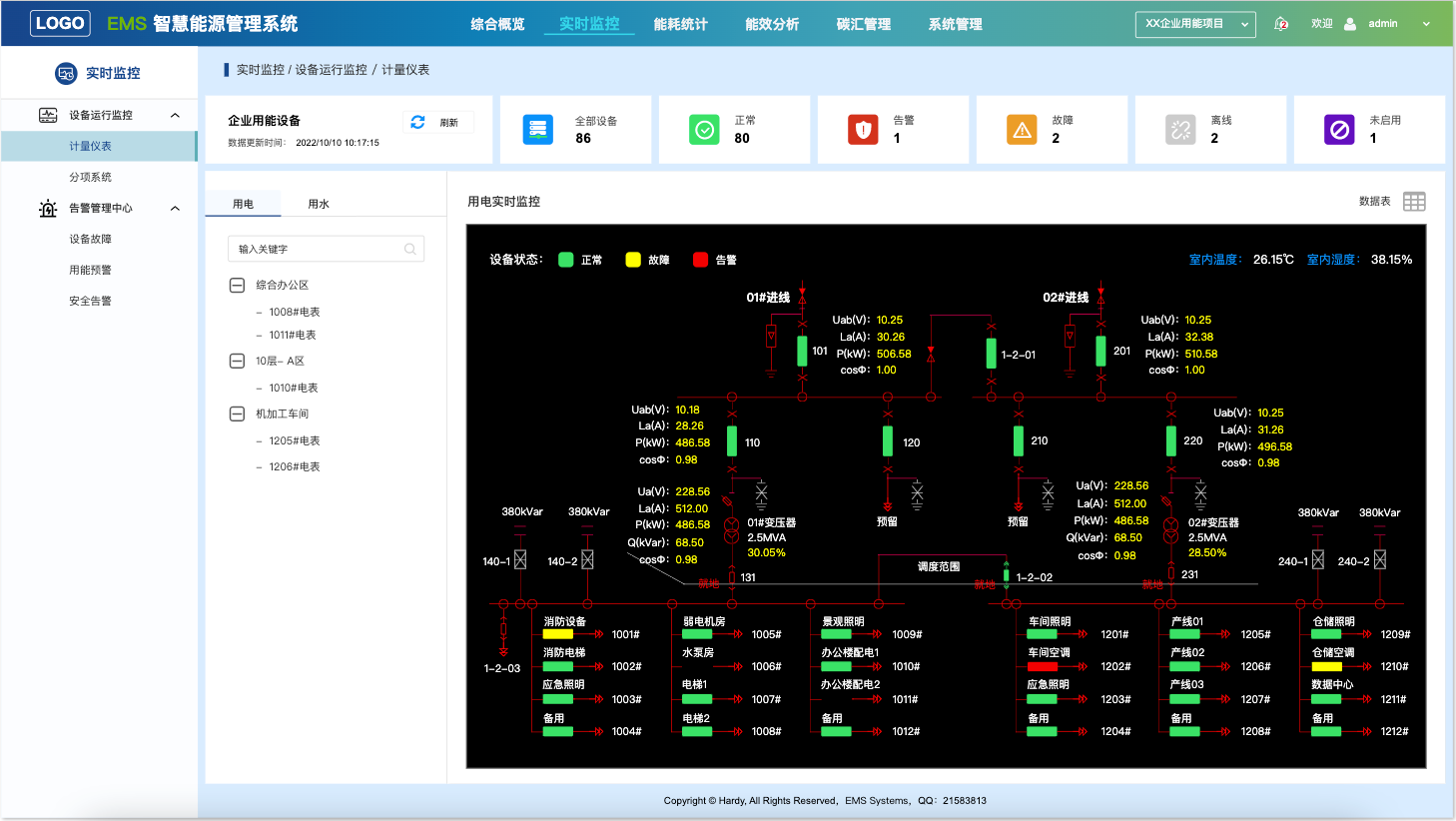
Task: Collapse the 告警管理中心 sidebar group
Action: coord(175,208)
